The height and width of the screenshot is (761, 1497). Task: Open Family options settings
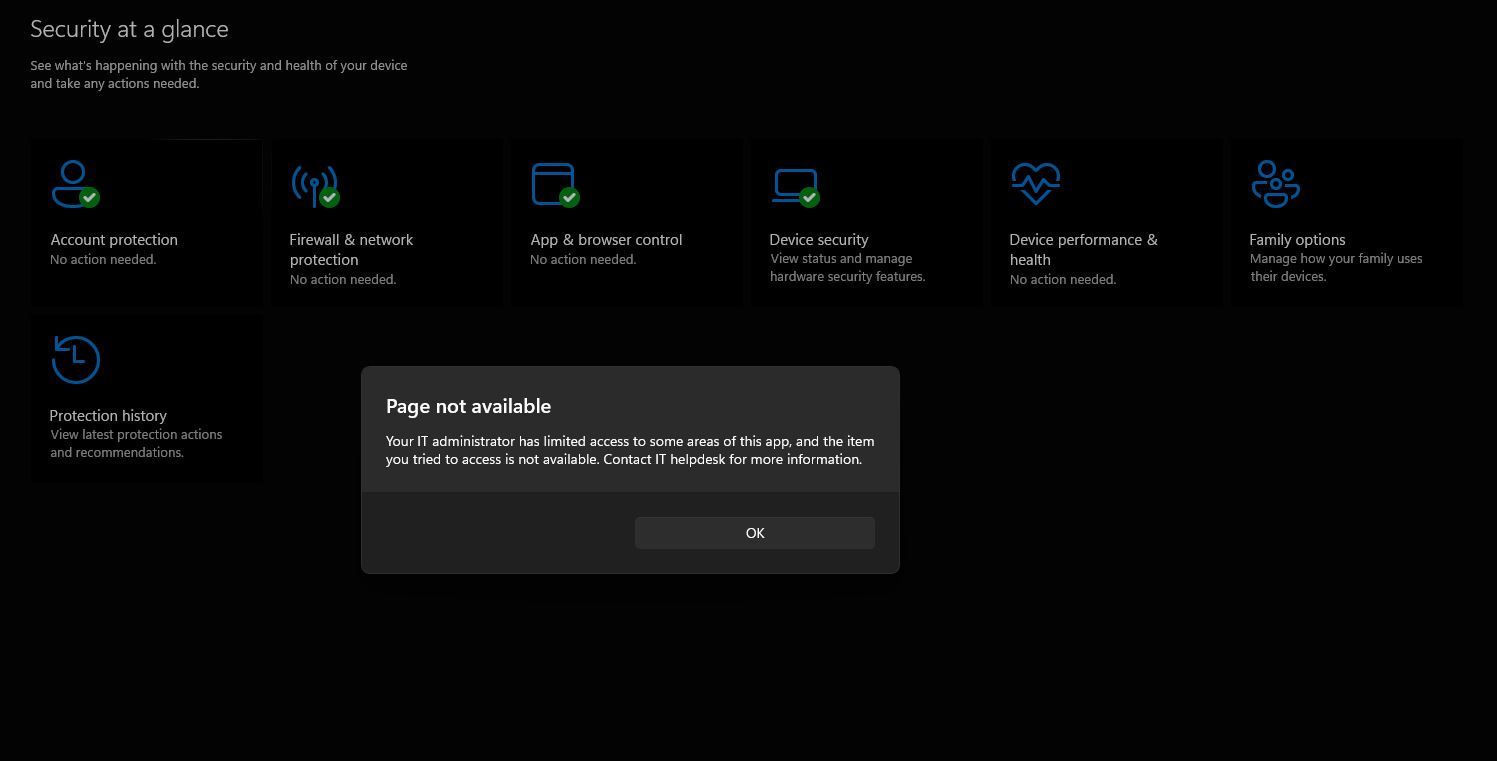coord(1346,222)
